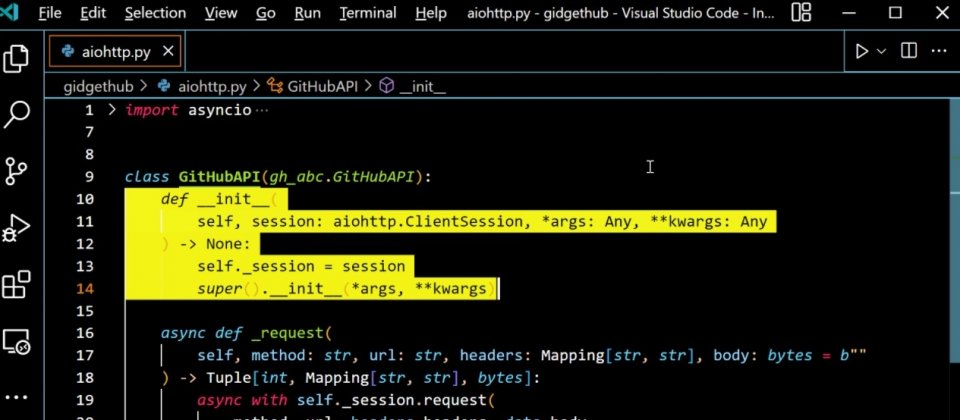Click gidgethub folder in breadcrumb
This screenshot has width=960, height=420.
(x=99, y=86)
